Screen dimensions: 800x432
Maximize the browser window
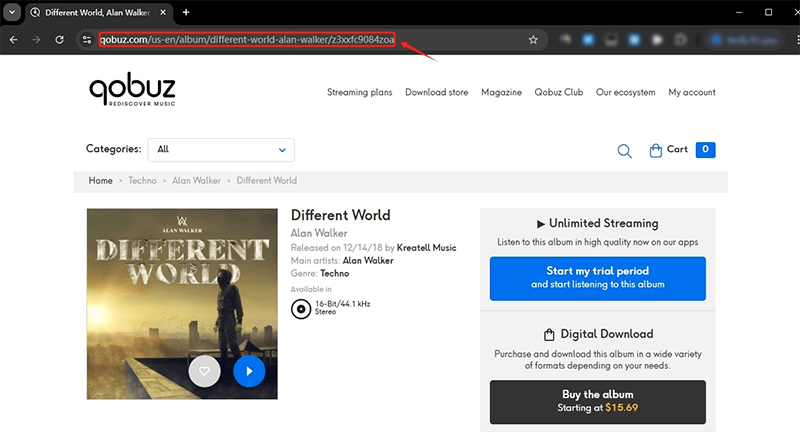pyautogui.click(x=768, y=12)
